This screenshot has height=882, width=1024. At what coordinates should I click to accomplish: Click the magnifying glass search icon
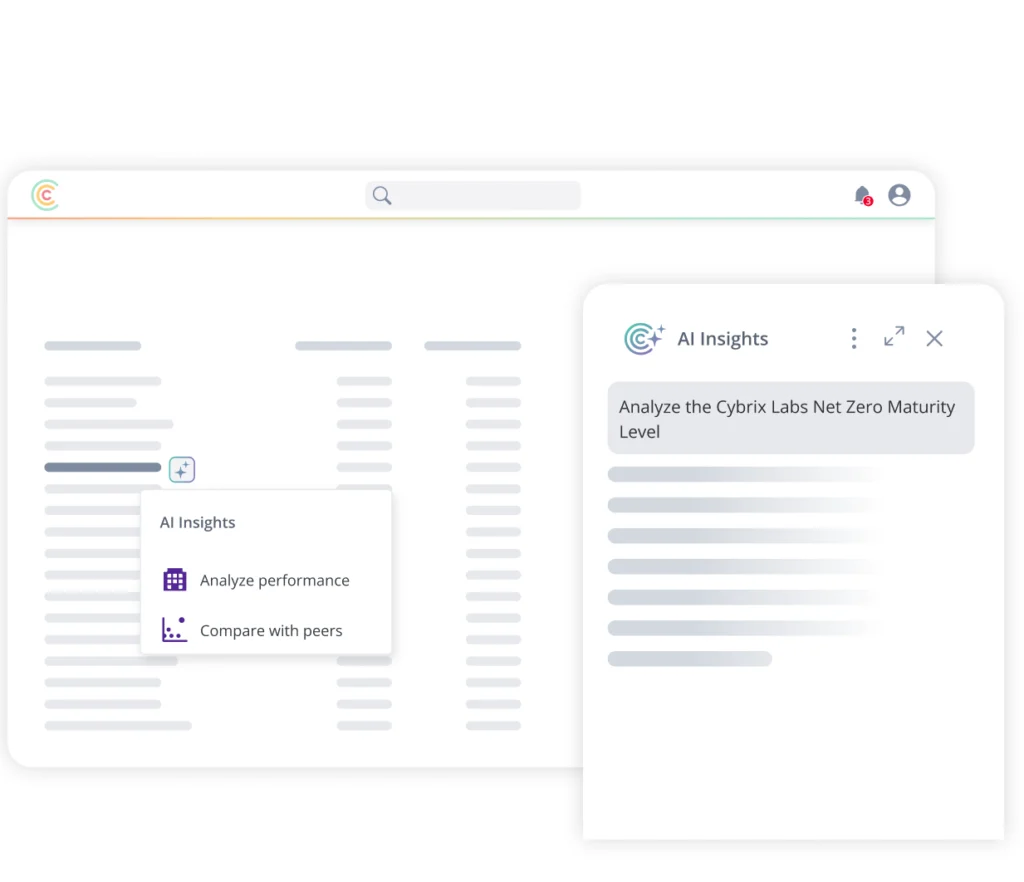pyautogui.click(x=382, y=195)
